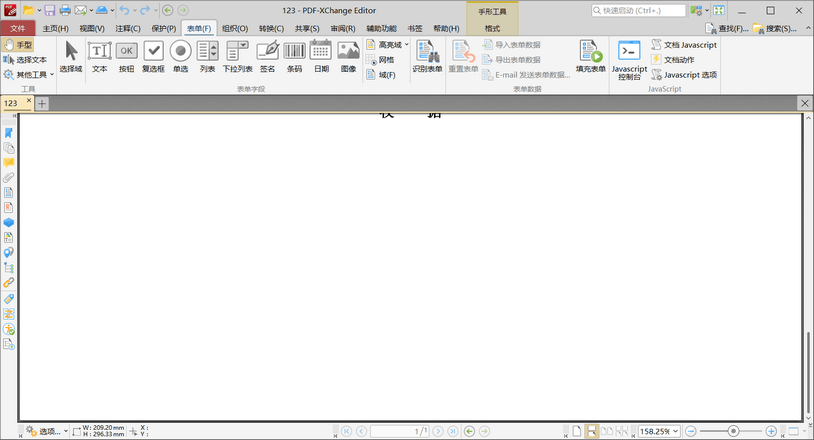Select the Text field form tool
This screenshot has width=814, height=440.
pos(99,57)
